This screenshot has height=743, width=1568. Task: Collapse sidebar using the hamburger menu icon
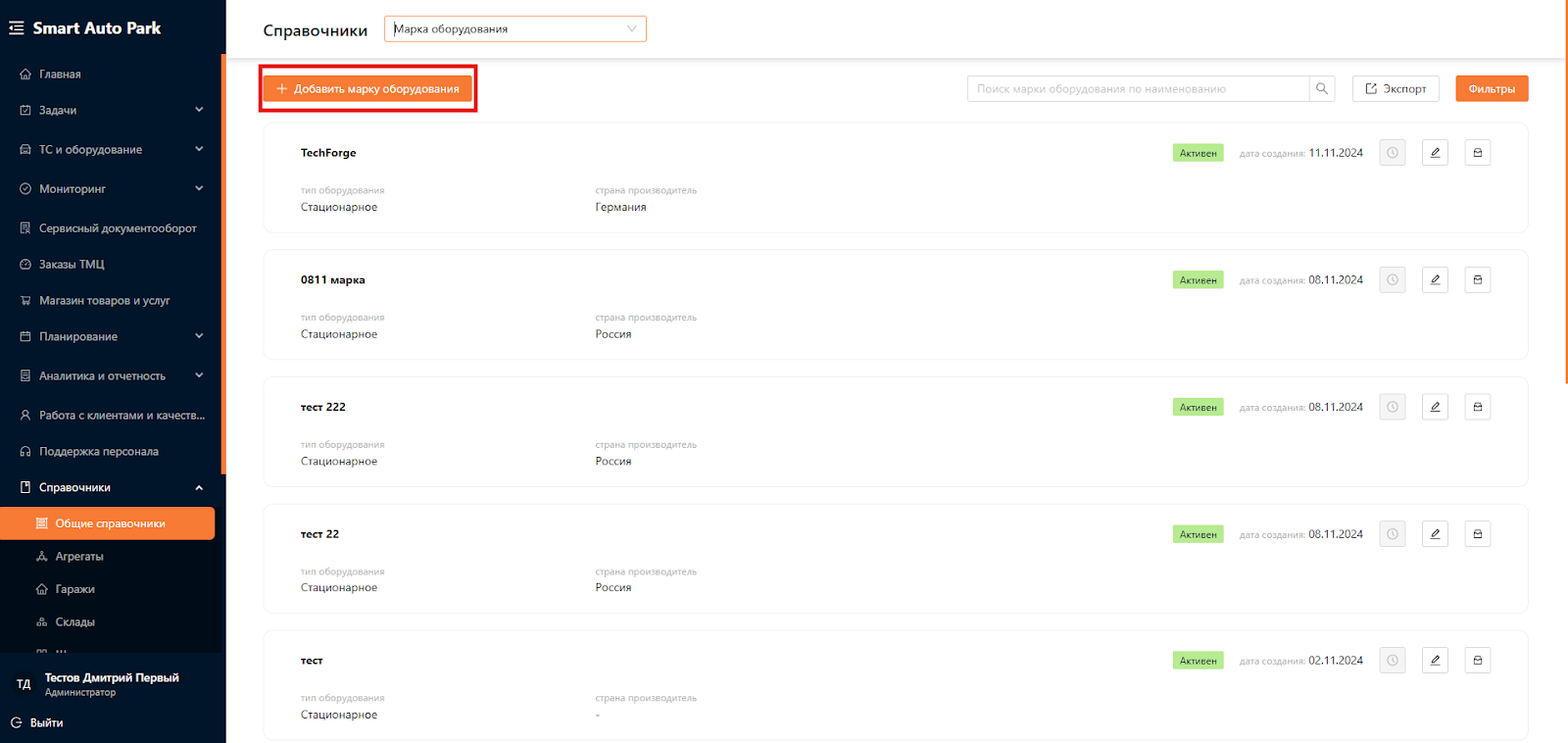click(17, 28)
